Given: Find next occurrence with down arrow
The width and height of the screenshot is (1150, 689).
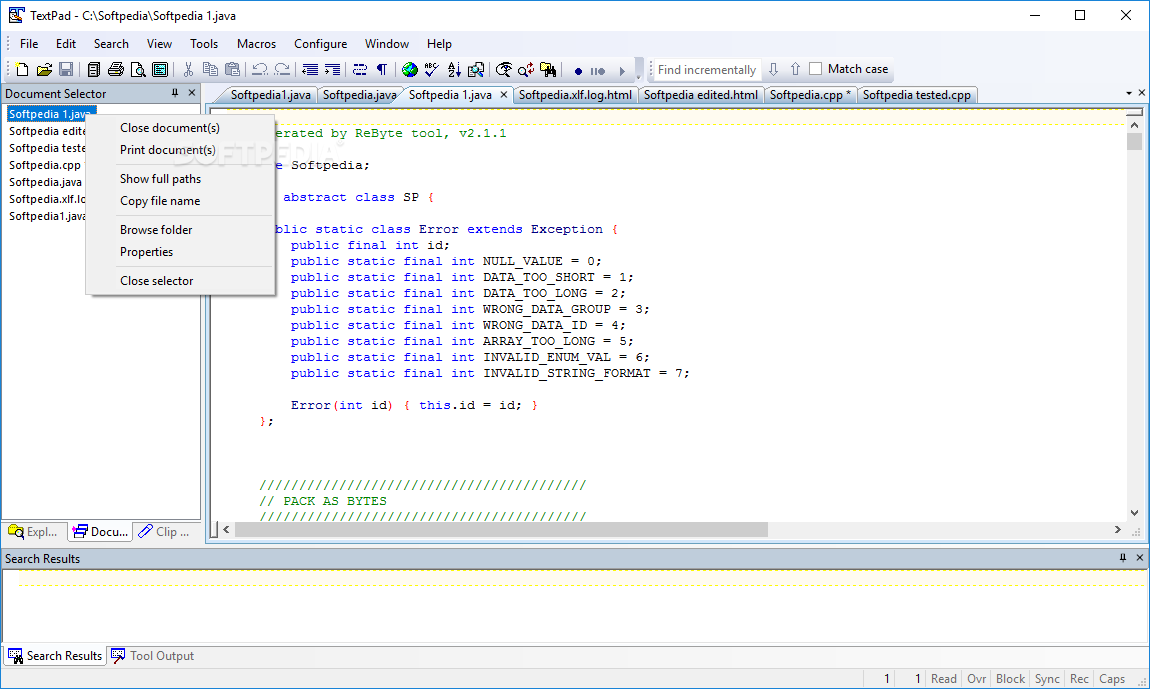Looking at the screenshot, I should click(x=773, y=69).
